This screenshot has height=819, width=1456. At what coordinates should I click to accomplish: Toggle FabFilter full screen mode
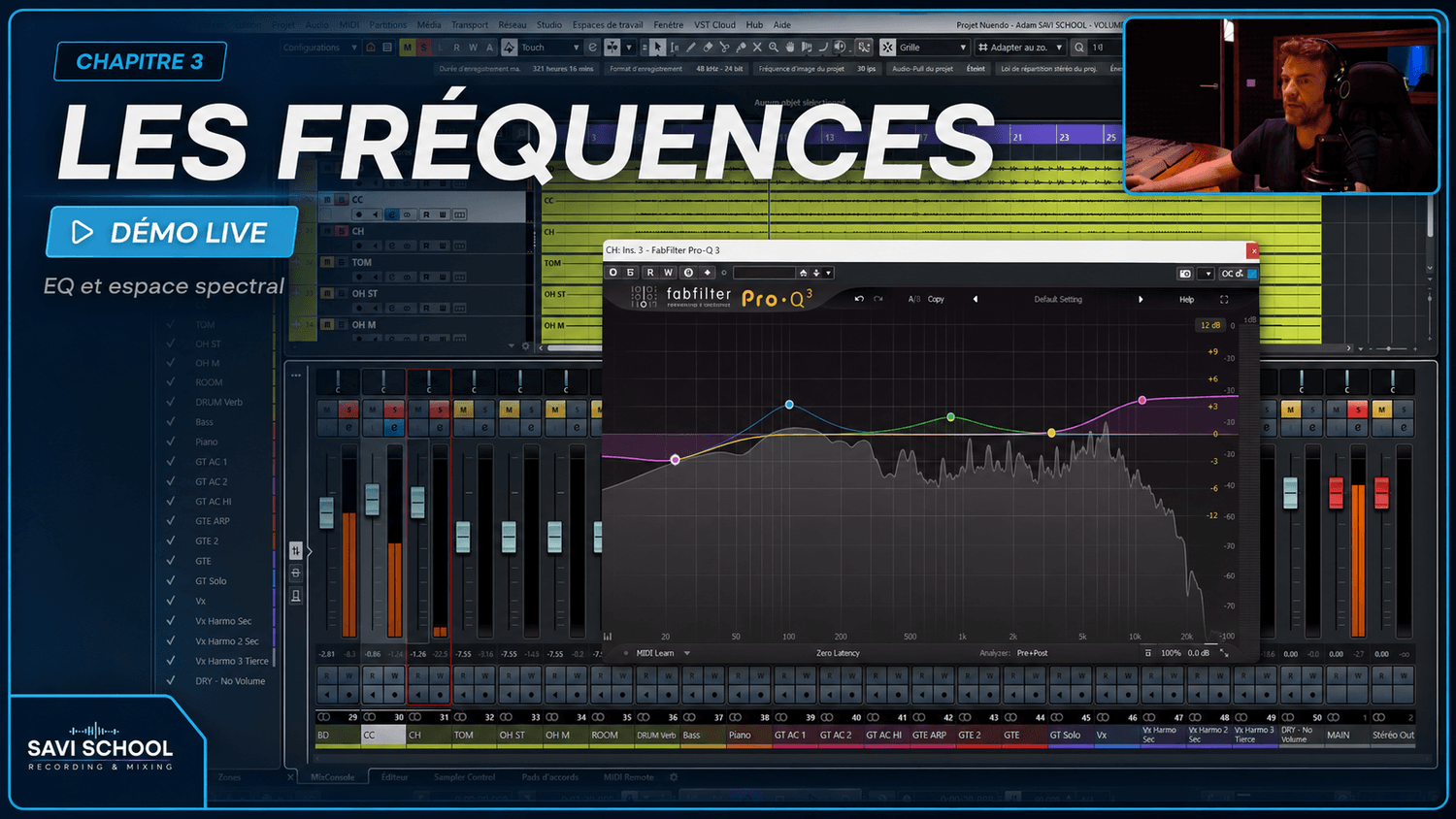click(1224, 299)
